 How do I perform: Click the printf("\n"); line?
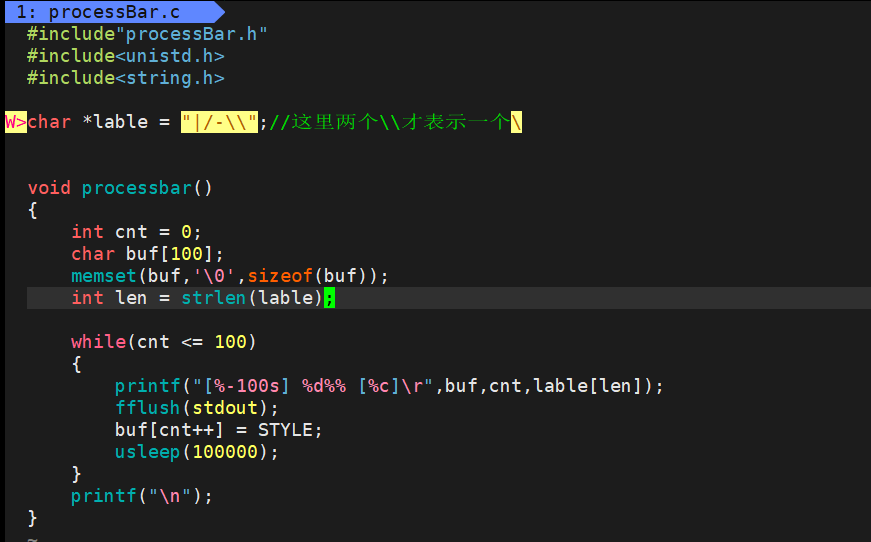142,496
